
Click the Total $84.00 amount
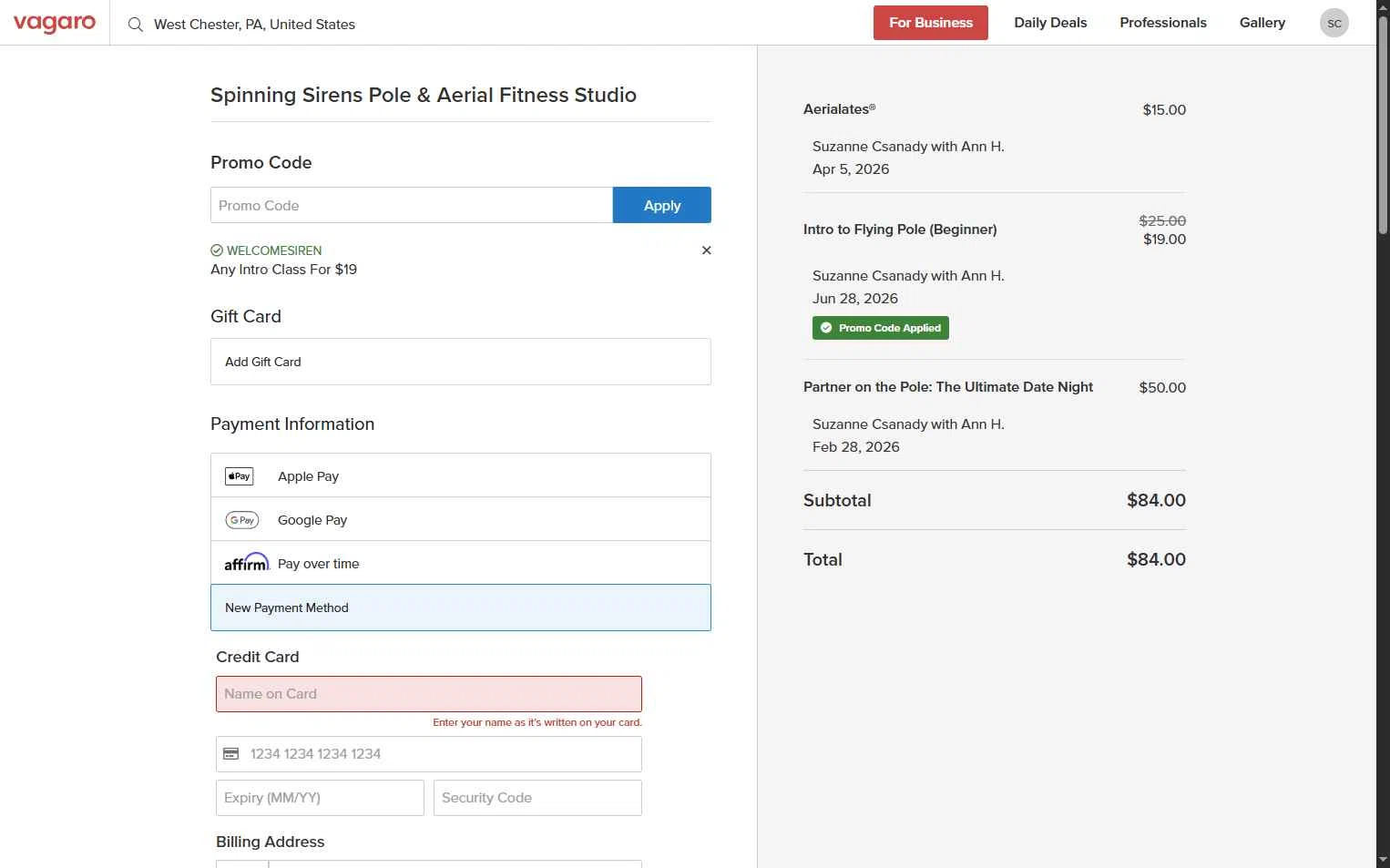(x=1156, y=559)
